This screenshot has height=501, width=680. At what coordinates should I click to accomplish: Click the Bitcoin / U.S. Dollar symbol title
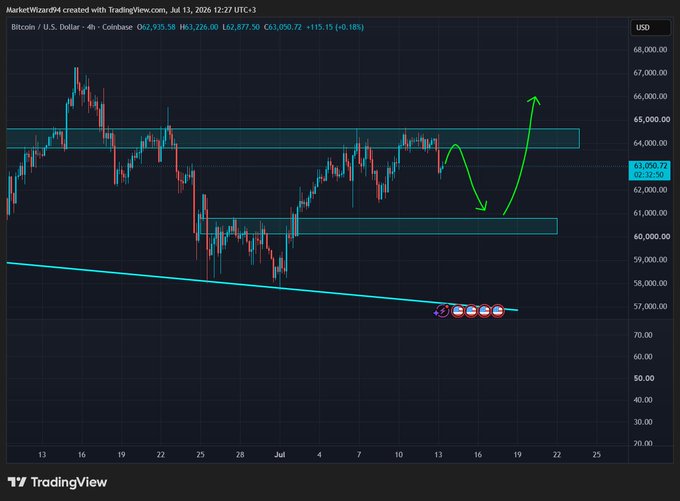46,27
